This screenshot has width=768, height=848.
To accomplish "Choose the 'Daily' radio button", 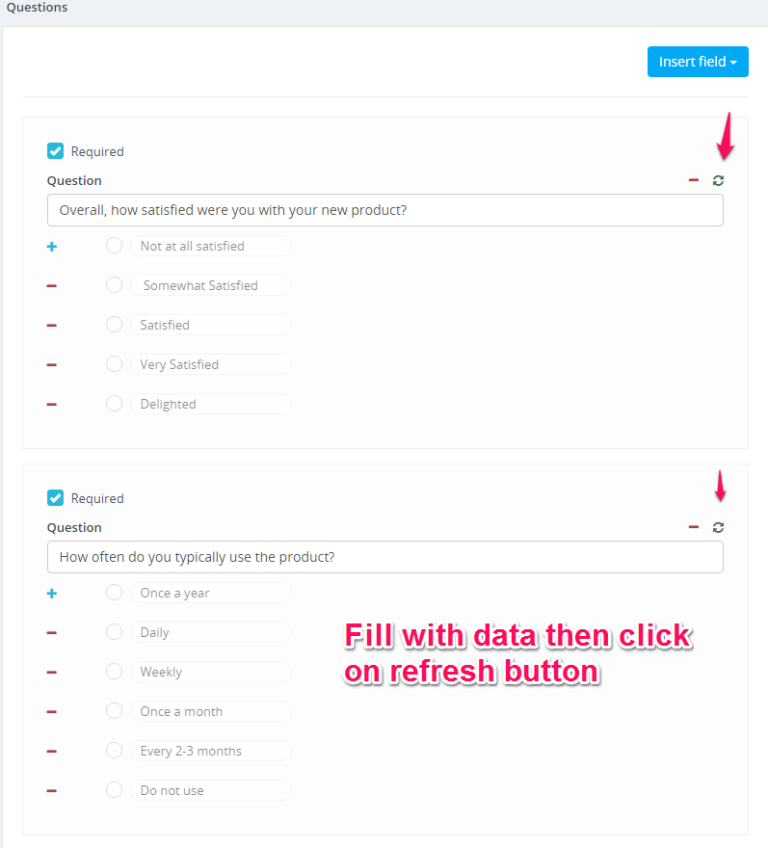I will click(114, 632).
